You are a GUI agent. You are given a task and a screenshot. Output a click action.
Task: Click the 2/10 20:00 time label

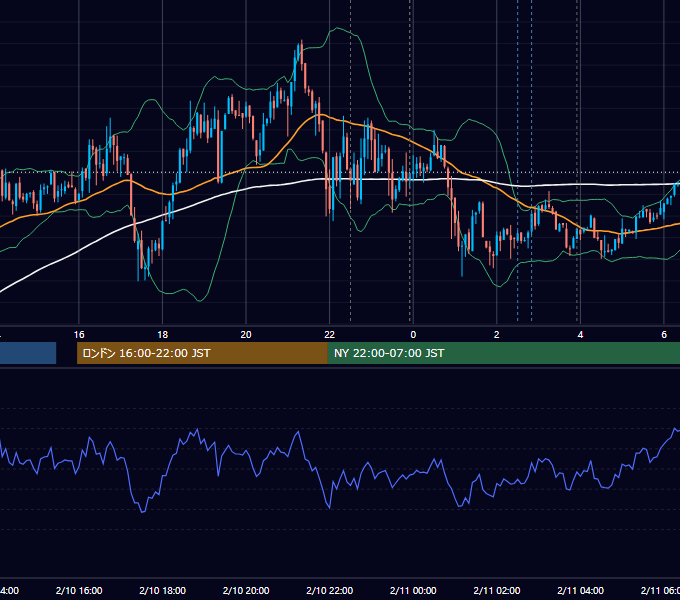tap(246, 590)
